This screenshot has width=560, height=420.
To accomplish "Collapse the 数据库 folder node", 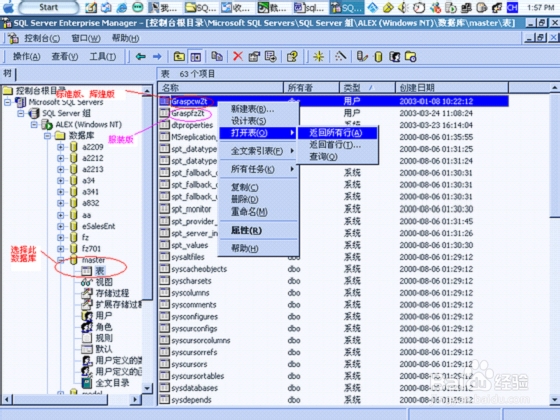I will (48, 136).
